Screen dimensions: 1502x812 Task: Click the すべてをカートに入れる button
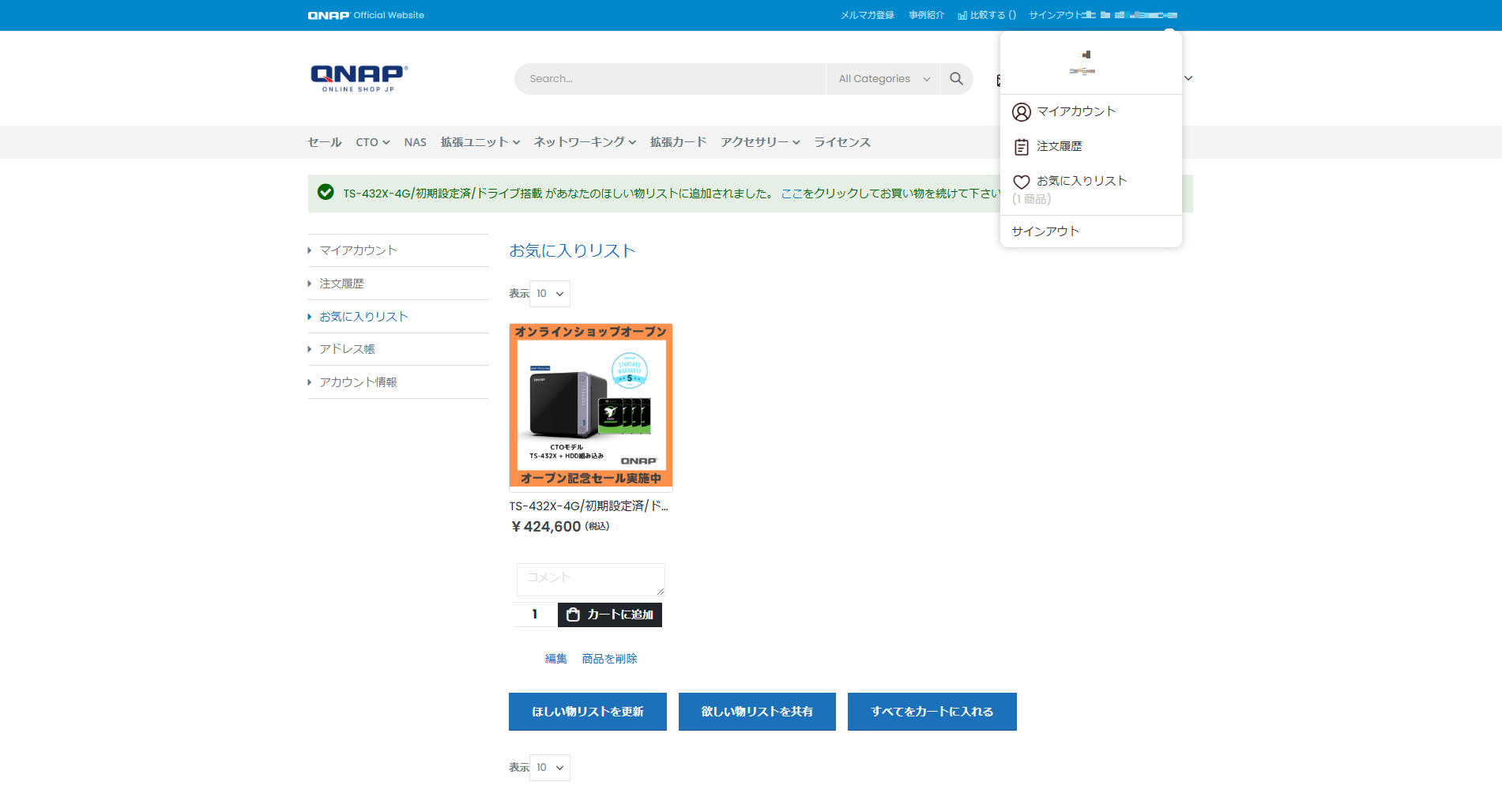(x=932, y=712)
